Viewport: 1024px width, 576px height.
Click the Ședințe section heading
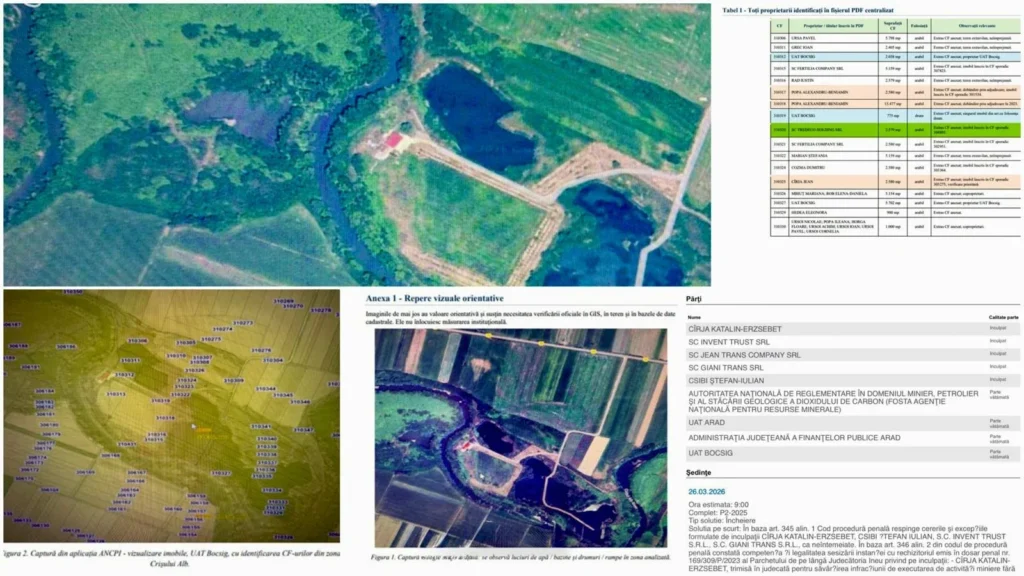pyautogui.click(x=698, y=472)
